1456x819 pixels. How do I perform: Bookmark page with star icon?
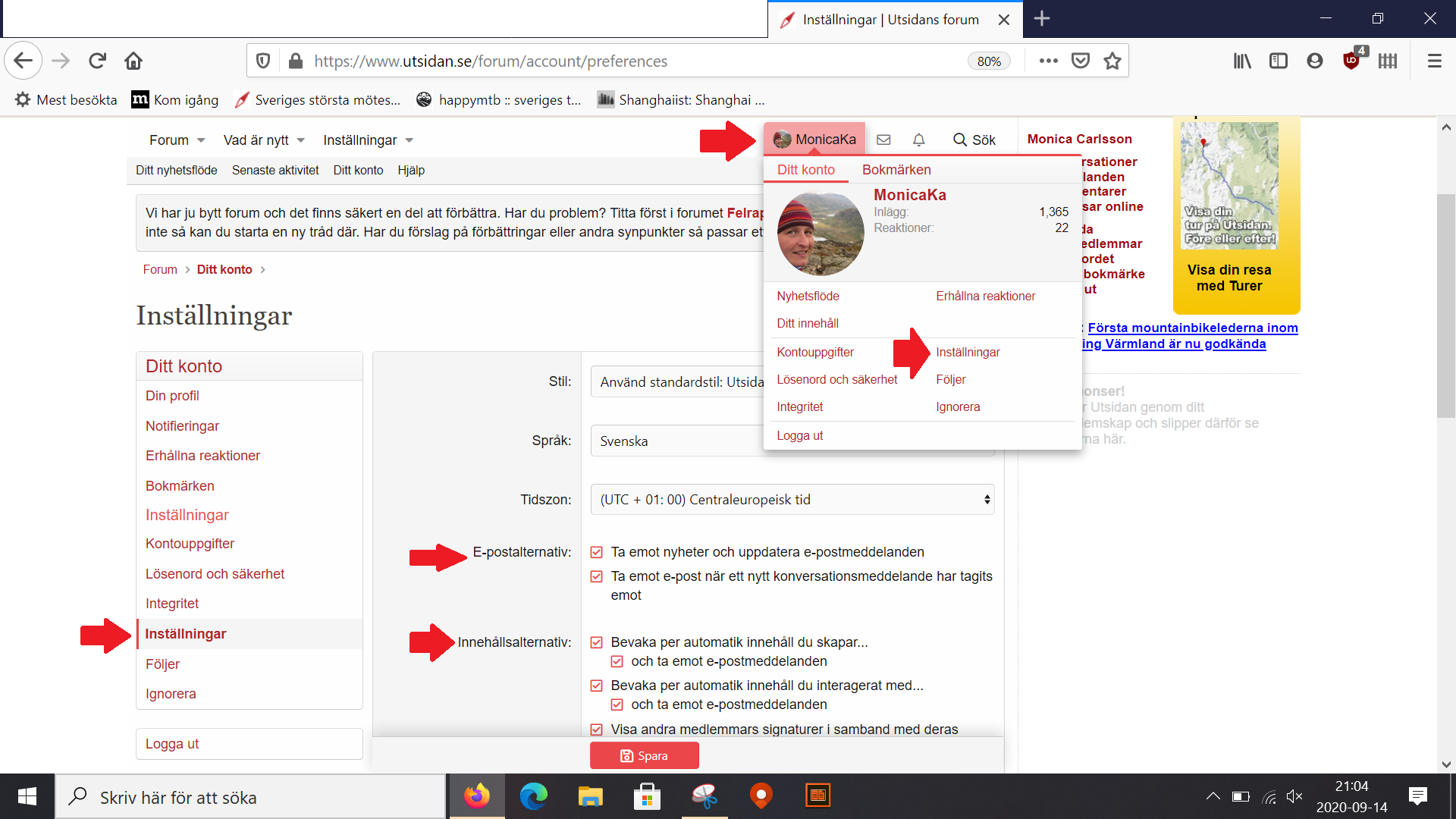(1112, 61)
